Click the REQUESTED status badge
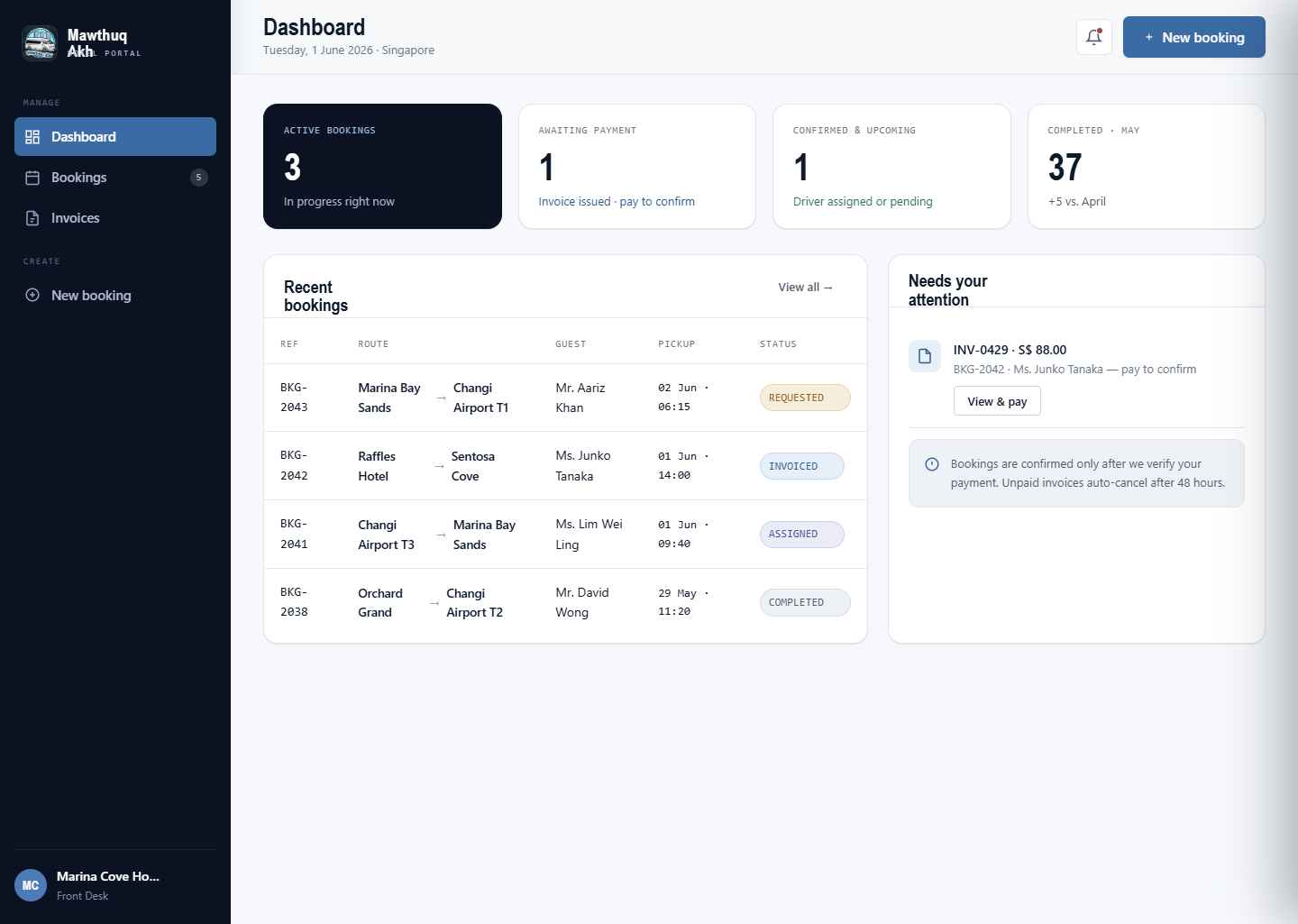Viewport: 1298px width, 924px height. (x=805, y=398)
